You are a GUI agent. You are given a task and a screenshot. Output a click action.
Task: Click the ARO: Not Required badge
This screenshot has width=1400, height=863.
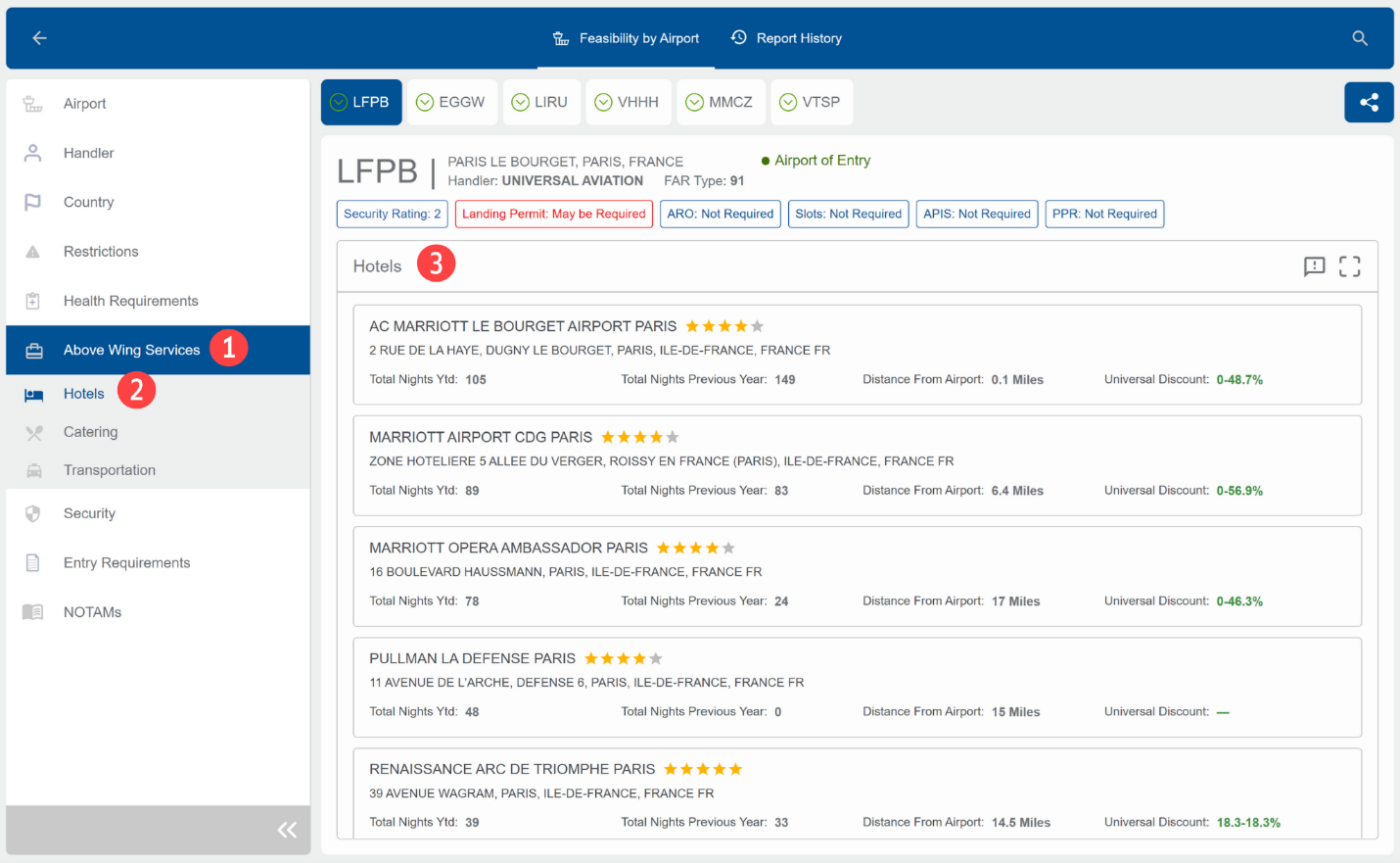click(x=721, y=214)
